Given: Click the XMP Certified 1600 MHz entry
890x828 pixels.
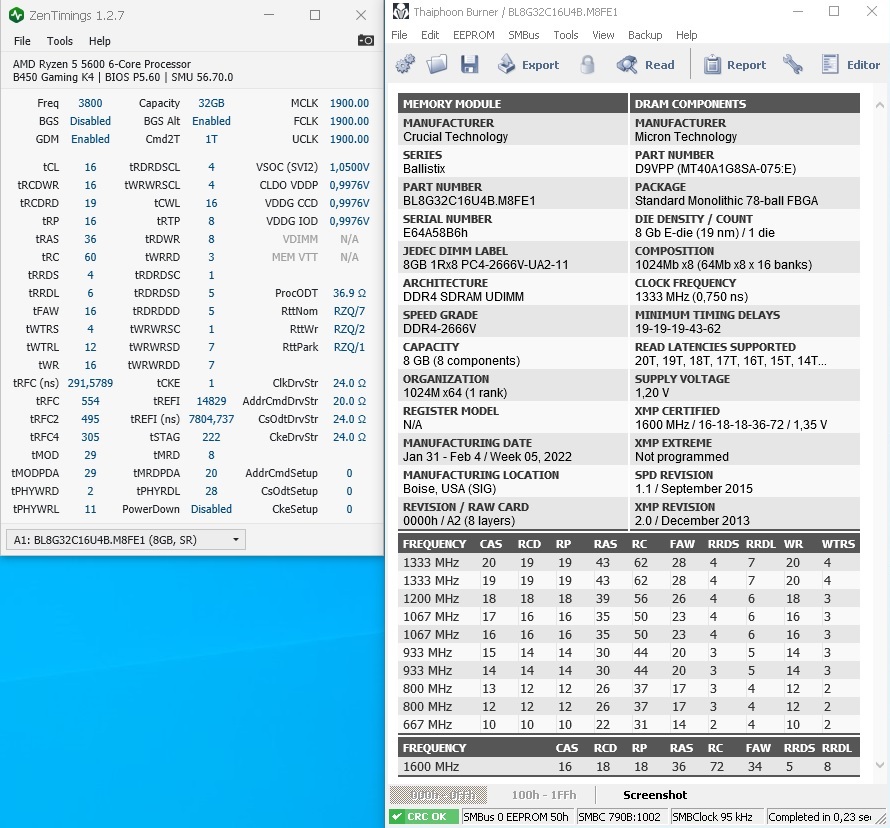Looking at the screenshot, I should click(x=731, y=424).
